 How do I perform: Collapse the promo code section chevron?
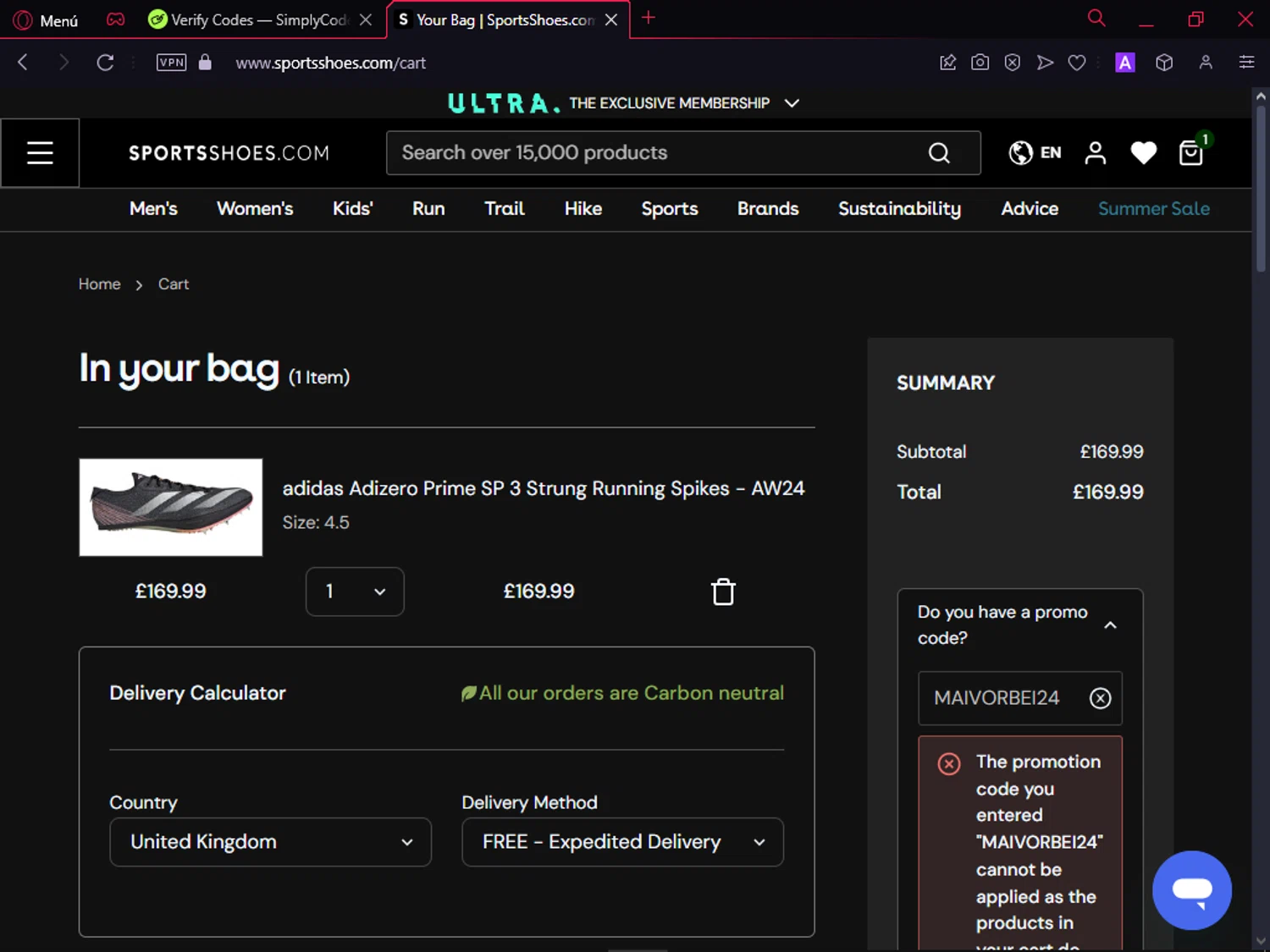(1110, 625)
